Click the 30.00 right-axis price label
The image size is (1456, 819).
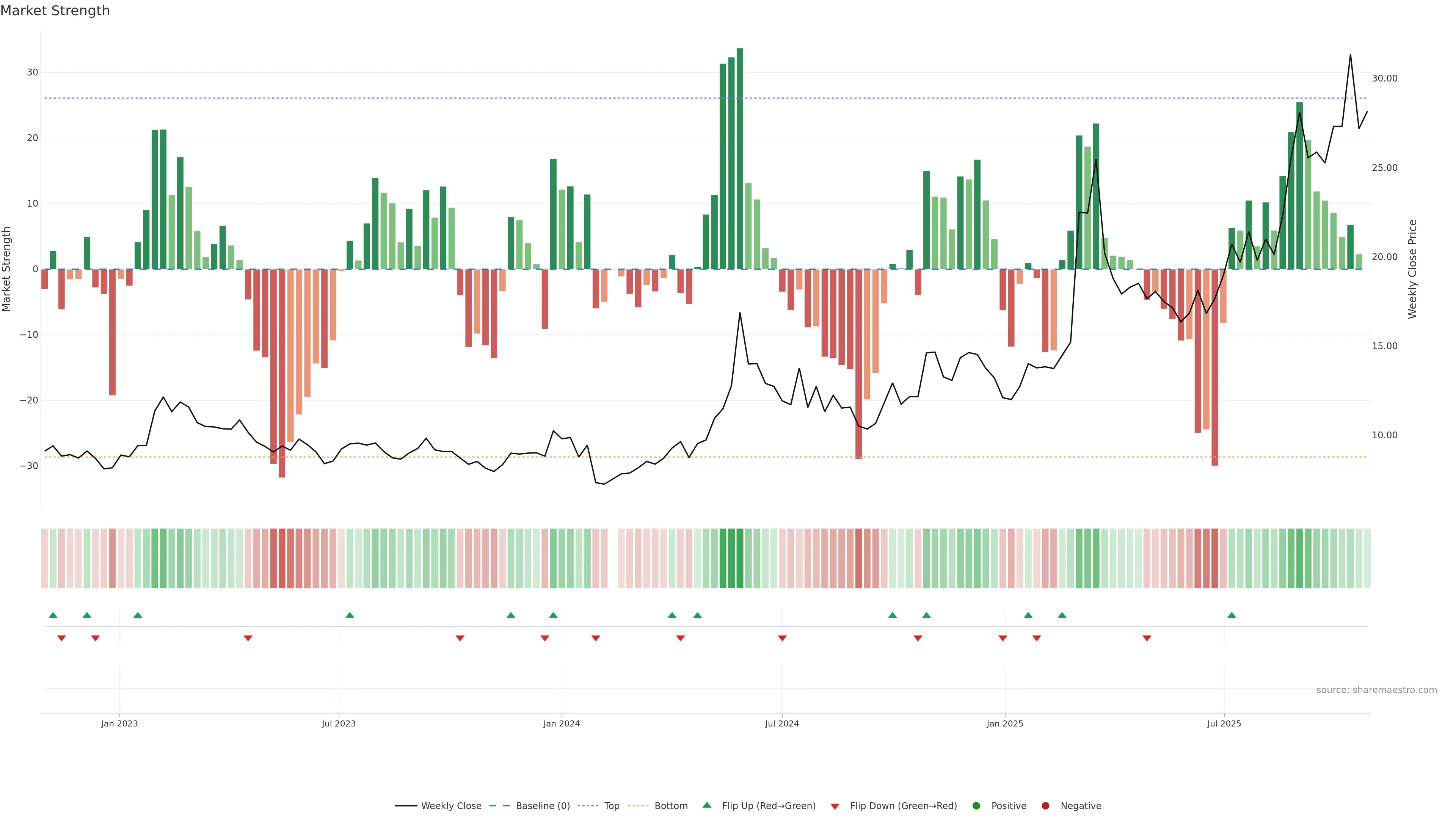[1384, 78]
